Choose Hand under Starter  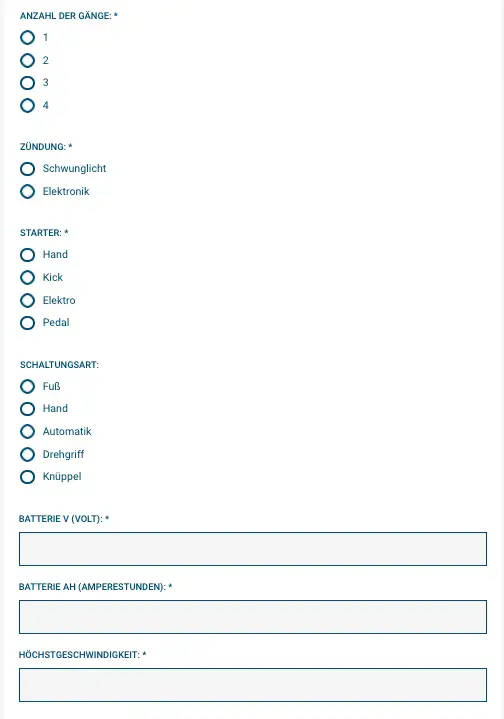click(28, 254)
